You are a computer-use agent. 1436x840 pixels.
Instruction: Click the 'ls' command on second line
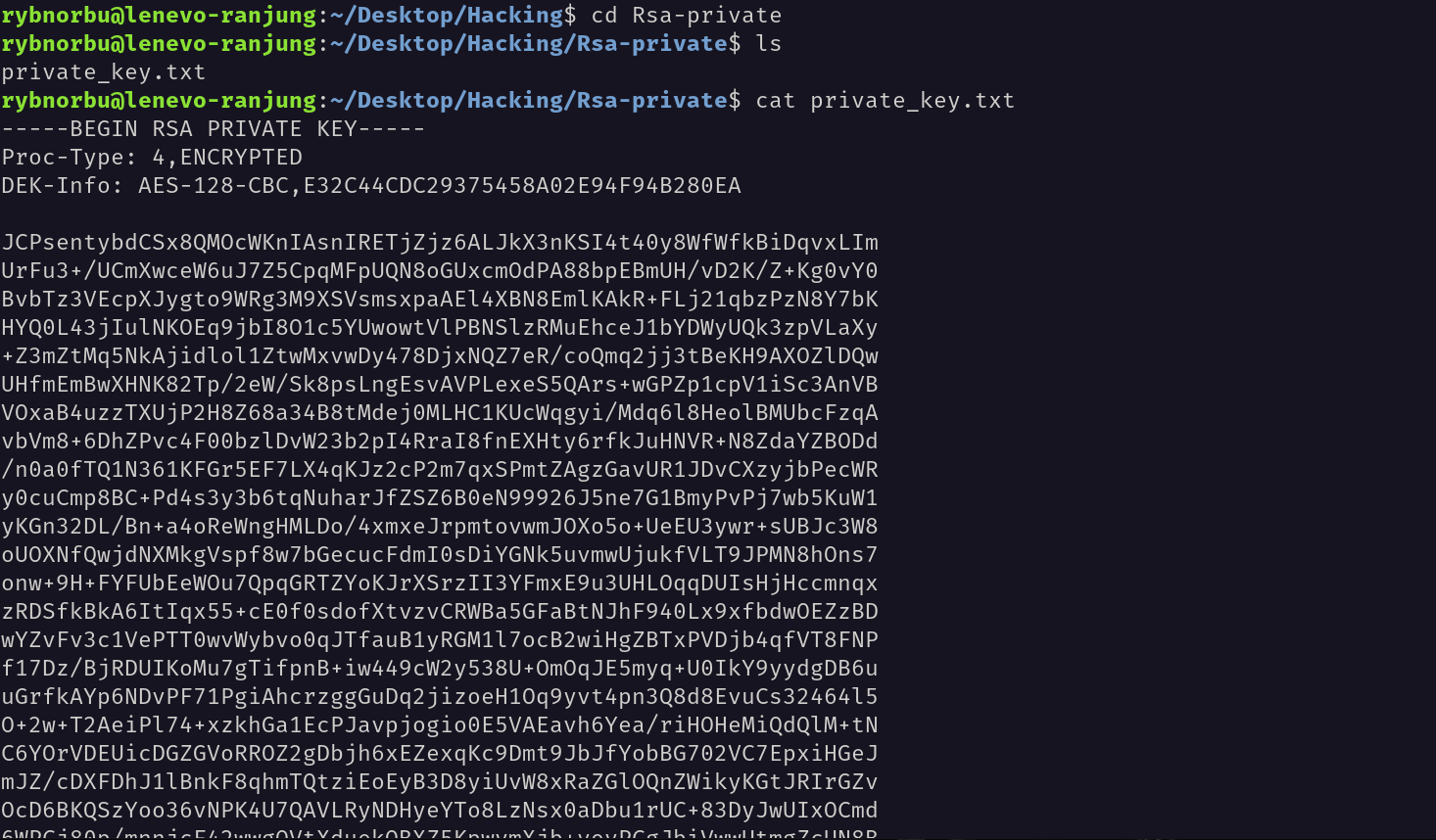(x=769, y=44)
